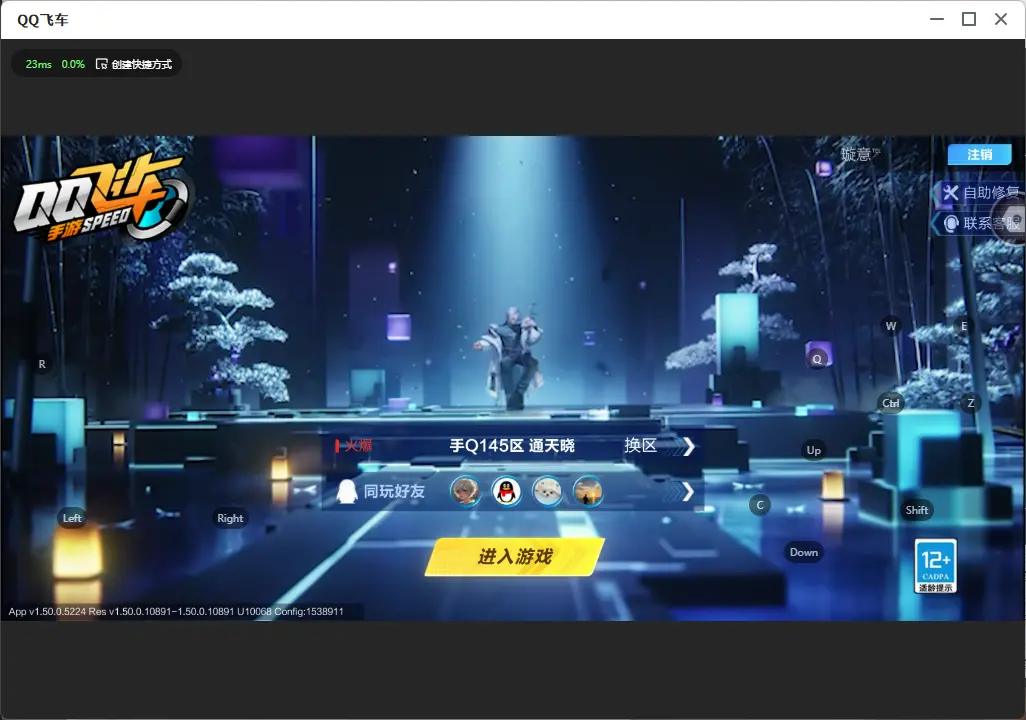
Task: Select the Right key mapping bubble
Action: click(230, 518)
